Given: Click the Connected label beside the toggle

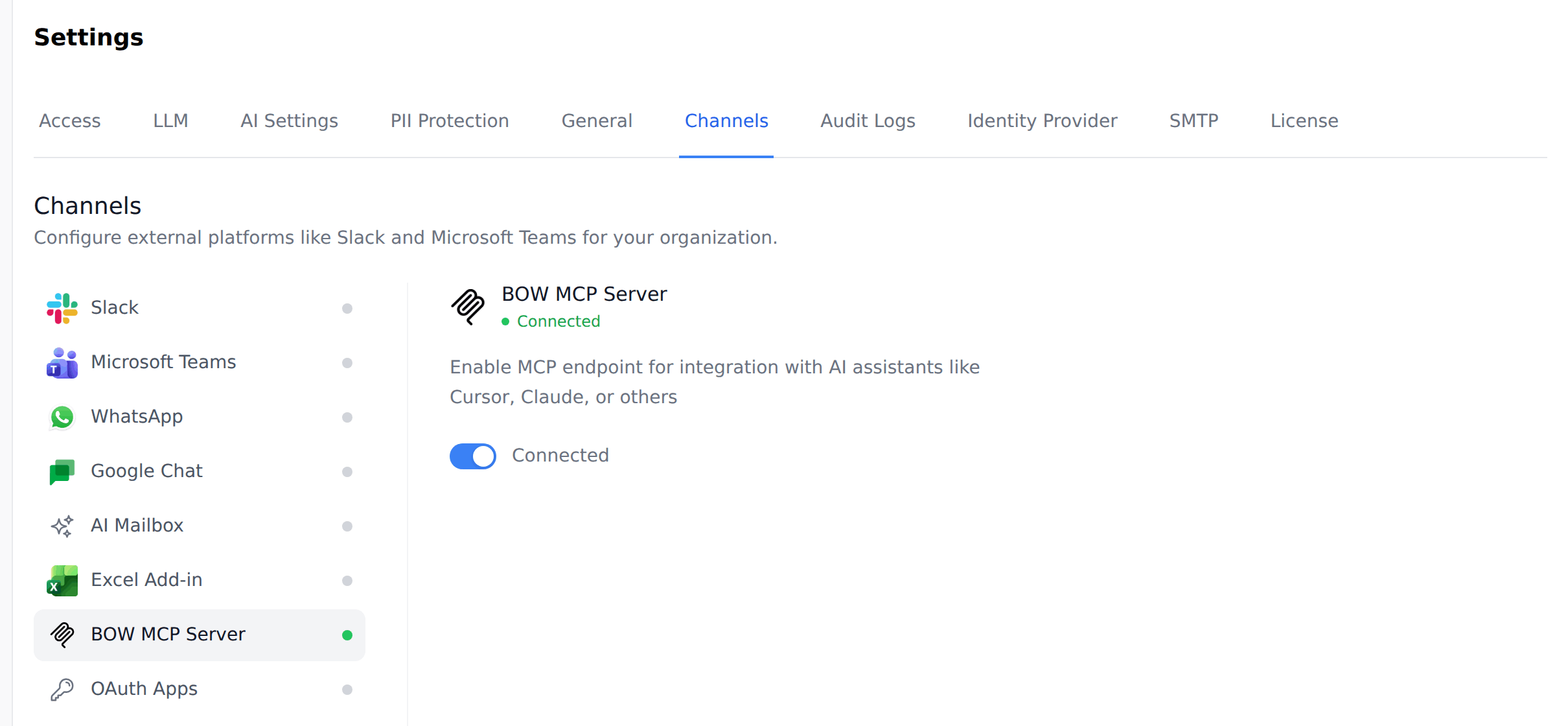Looking at the screenshot, I should click(x=560, y=456).
